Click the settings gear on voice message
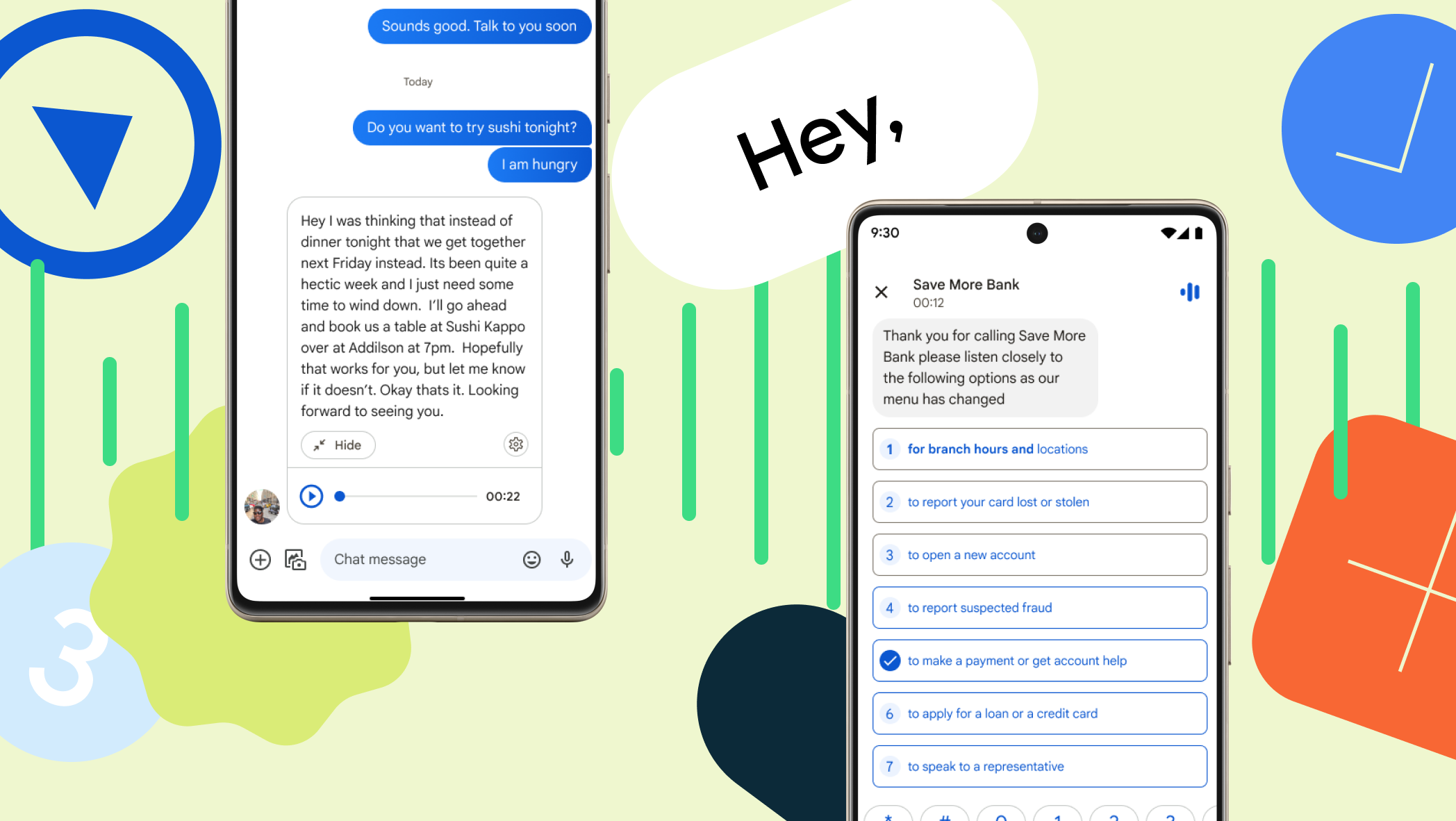Image resolution: width=1456 pixels, height=821 pixels. point(517,444)
